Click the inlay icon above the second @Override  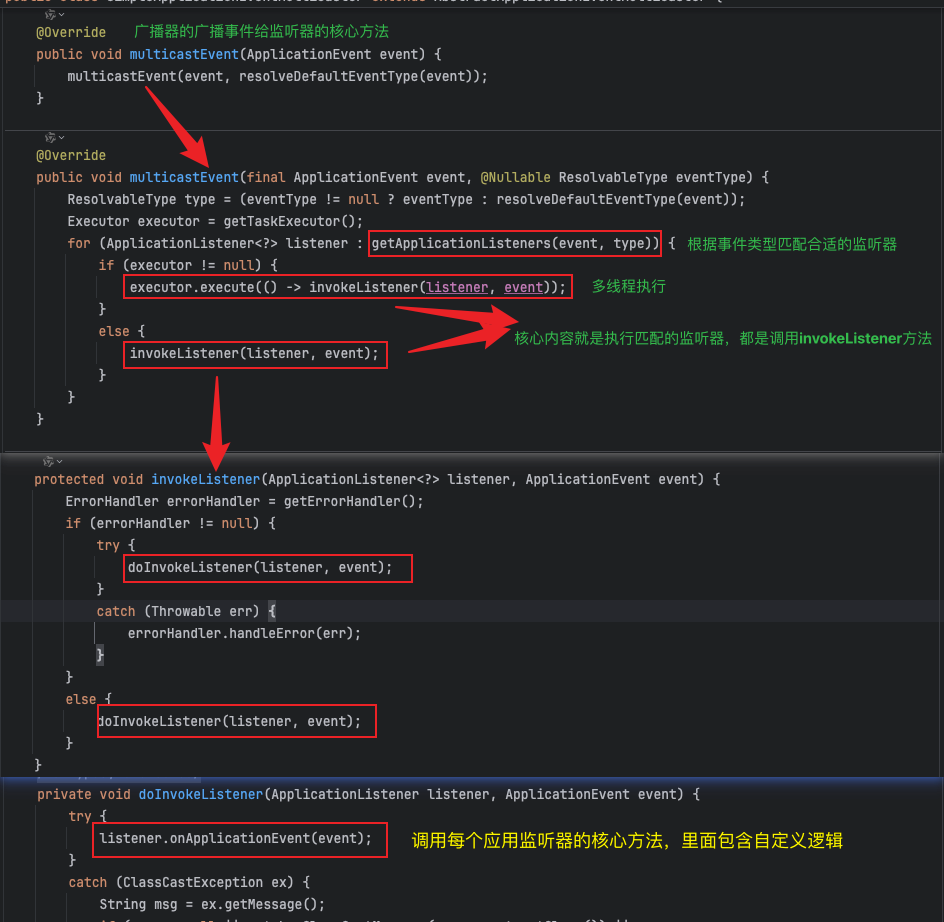[x=50, y=137]
